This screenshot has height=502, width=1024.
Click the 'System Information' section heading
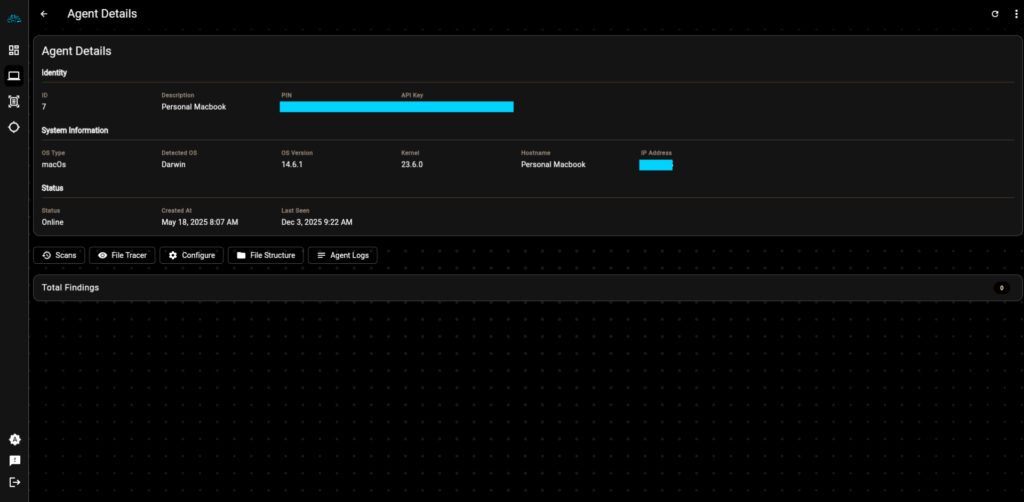point(75,131)
